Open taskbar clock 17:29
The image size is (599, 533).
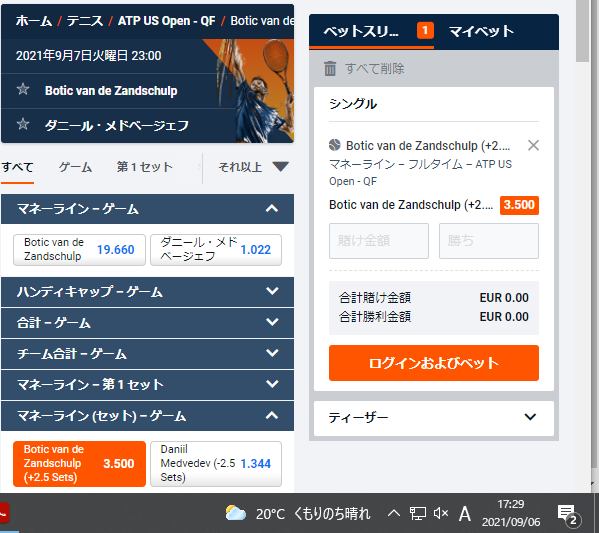(511, 513)
